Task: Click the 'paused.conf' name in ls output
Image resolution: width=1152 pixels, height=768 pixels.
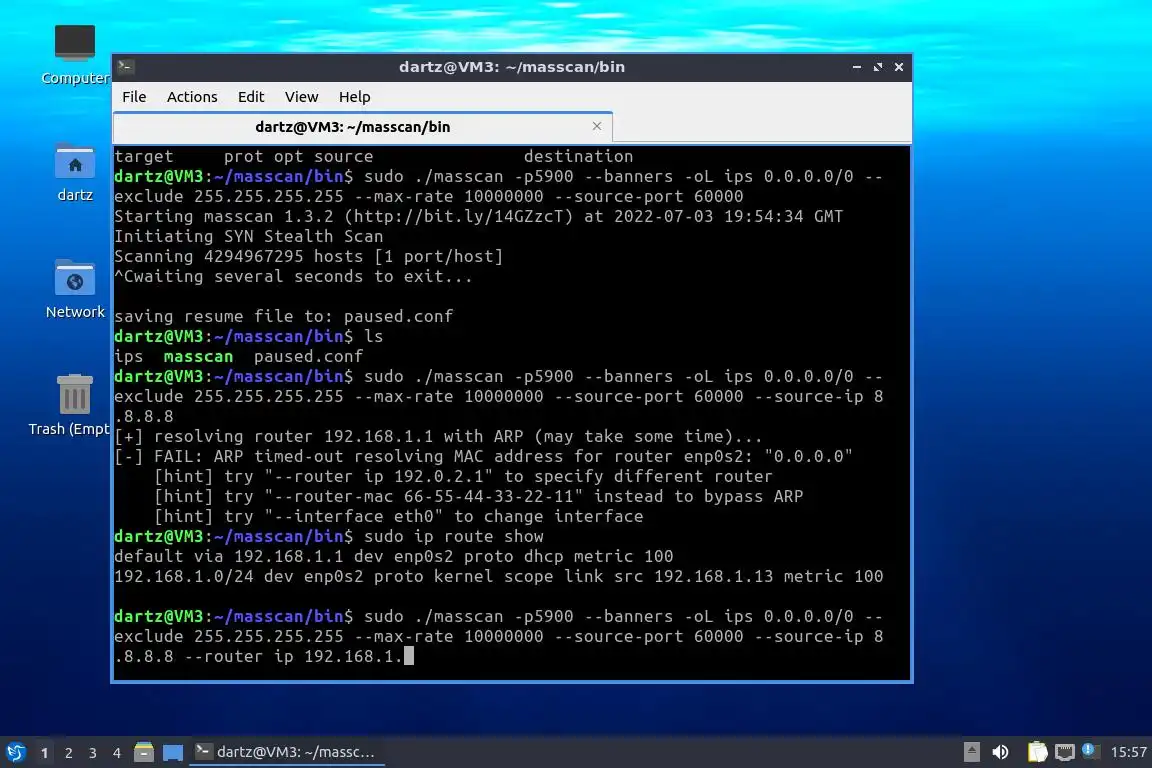Action: [x=309, y=356]
